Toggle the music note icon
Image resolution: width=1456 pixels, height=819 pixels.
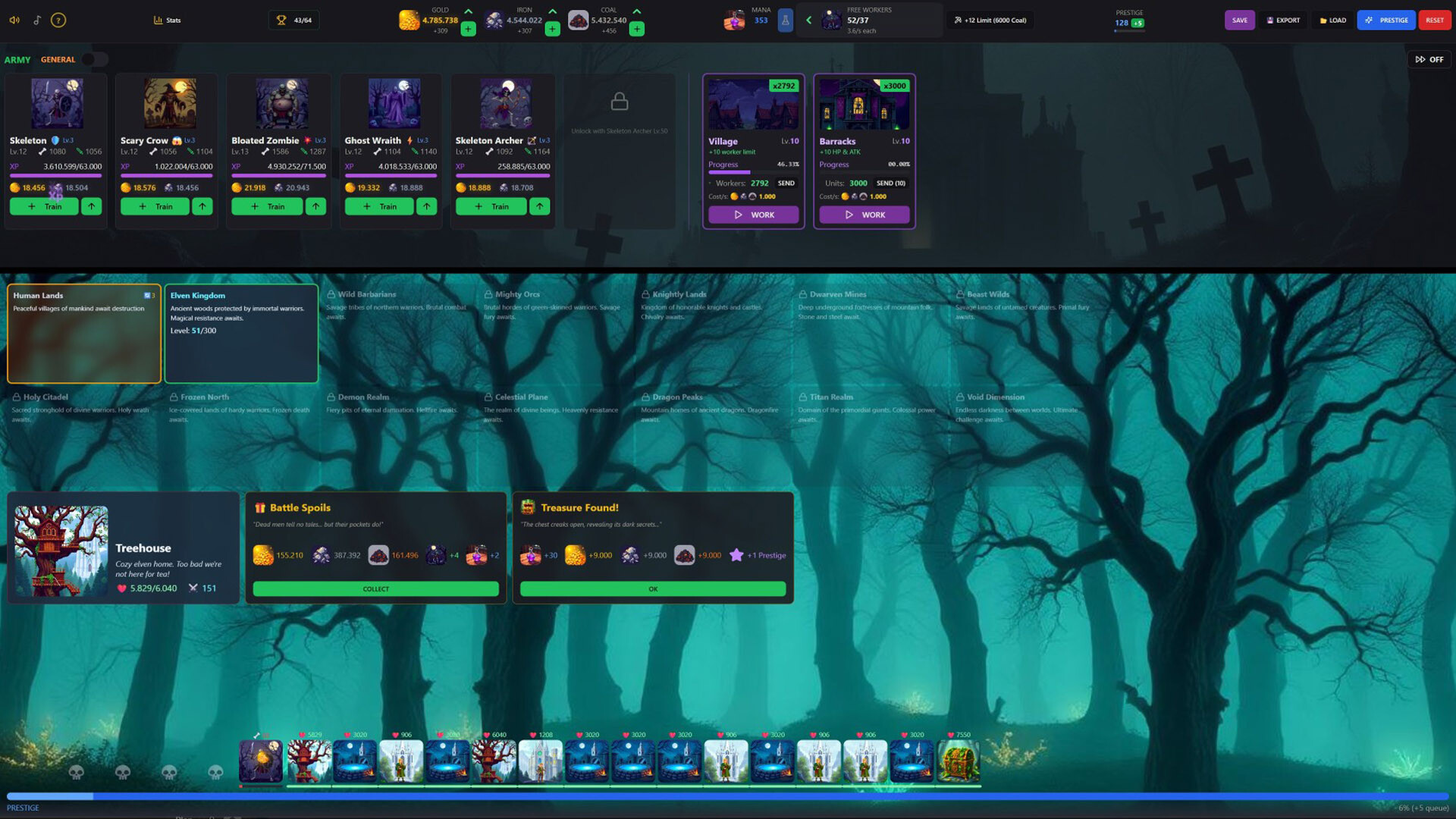coord(35,20)
